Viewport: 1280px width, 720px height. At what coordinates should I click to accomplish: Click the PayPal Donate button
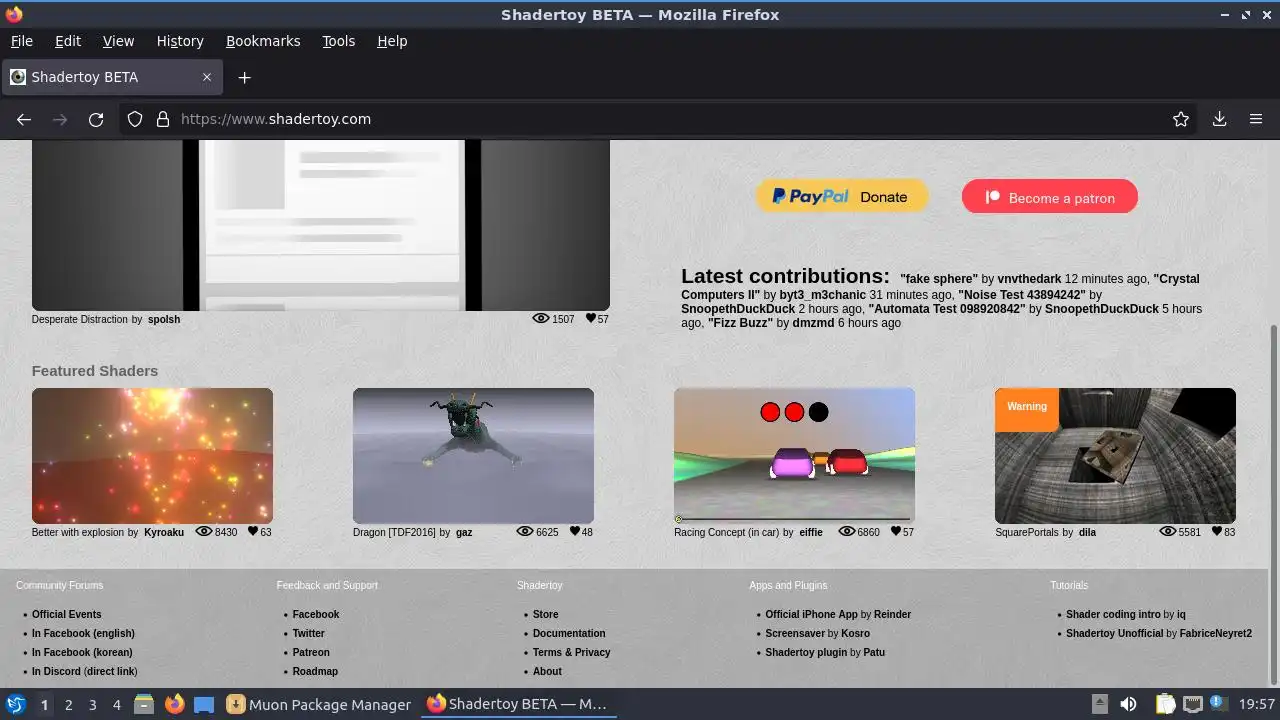point(841,197)
